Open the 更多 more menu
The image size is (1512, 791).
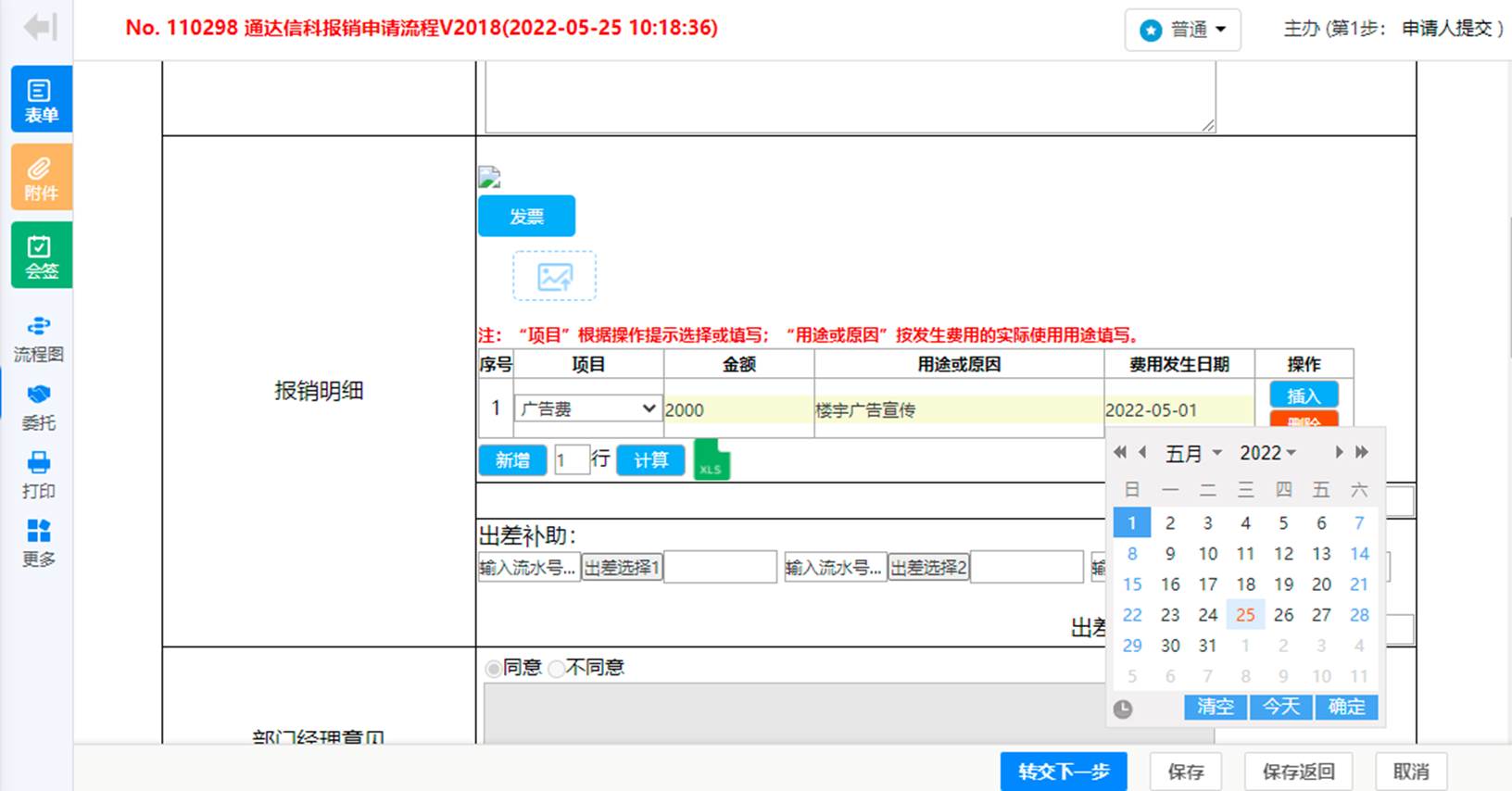[39, 544]
